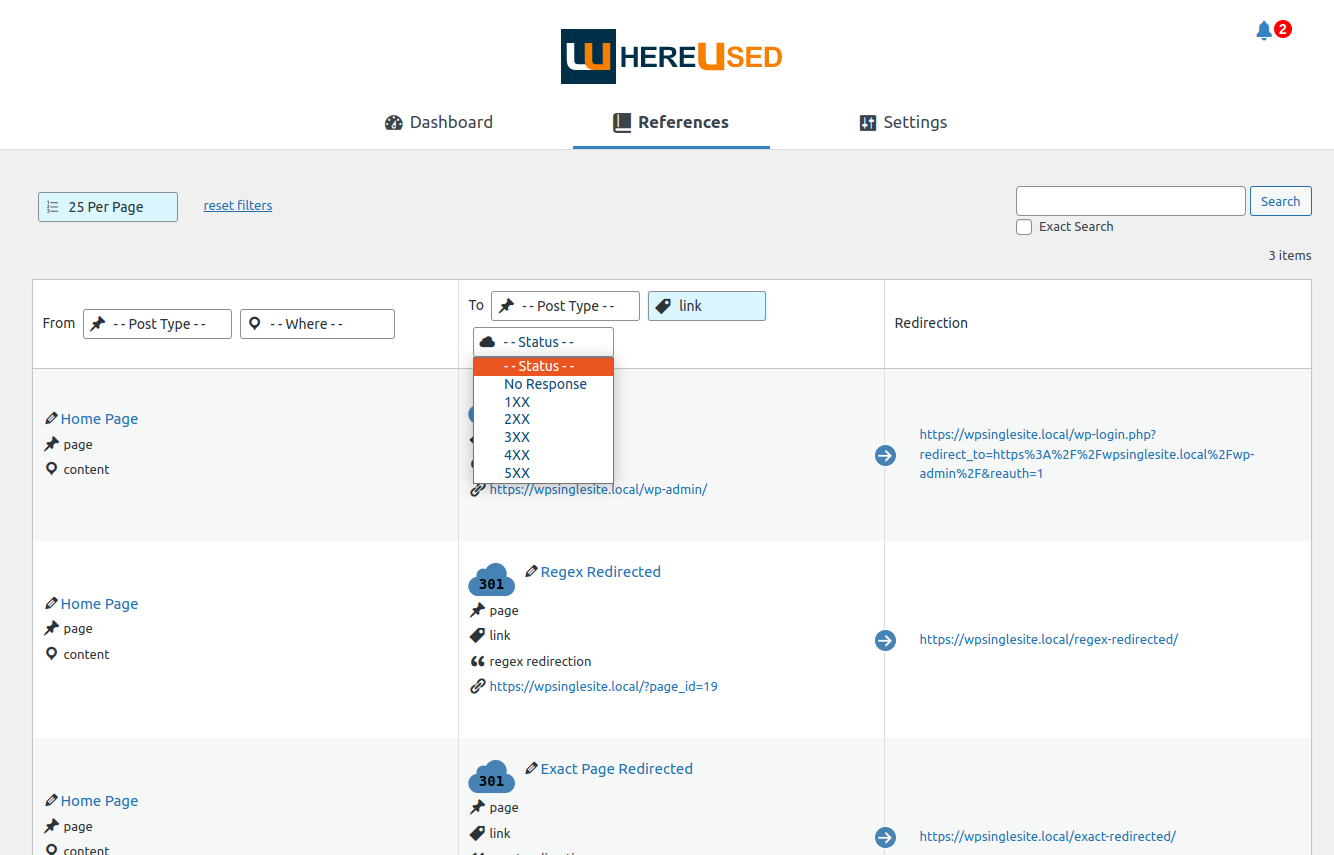Screen dimensions: 1334x855
Task: Click the WhereUsed logo
Action: (x=671, y=56)
